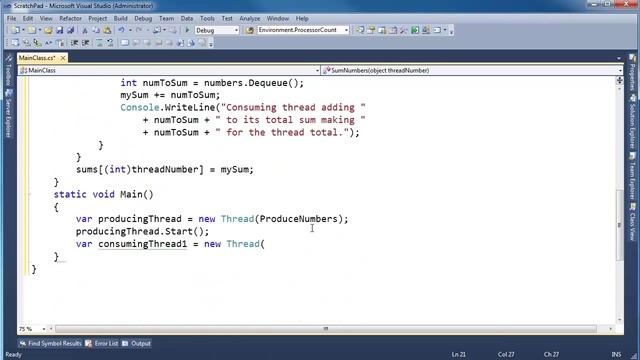Click the Add New Item toolbar icon
This screenshot has width=640, height=360.
click(x=31, y=30)
